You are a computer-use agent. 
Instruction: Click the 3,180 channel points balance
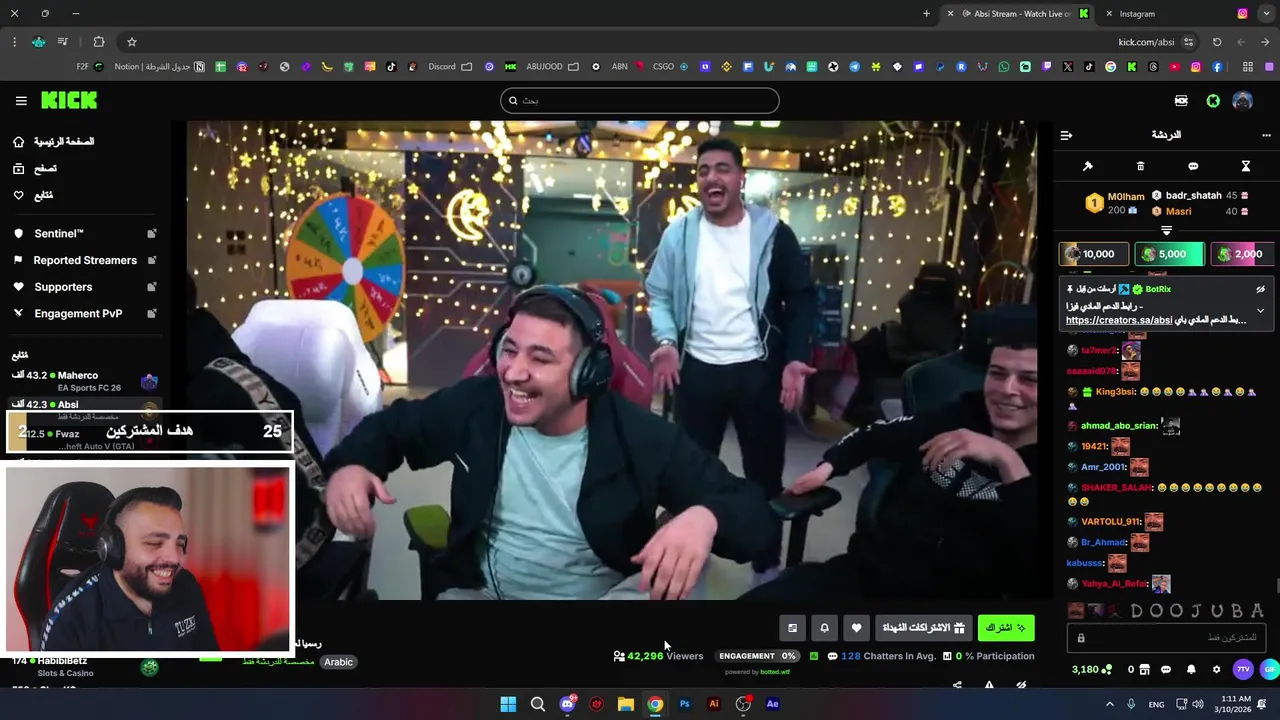tap(1091, 669)
